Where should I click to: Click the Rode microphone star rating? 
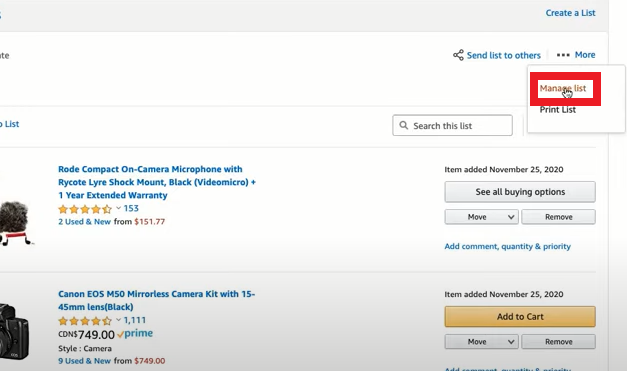click(x=85, y=209)
